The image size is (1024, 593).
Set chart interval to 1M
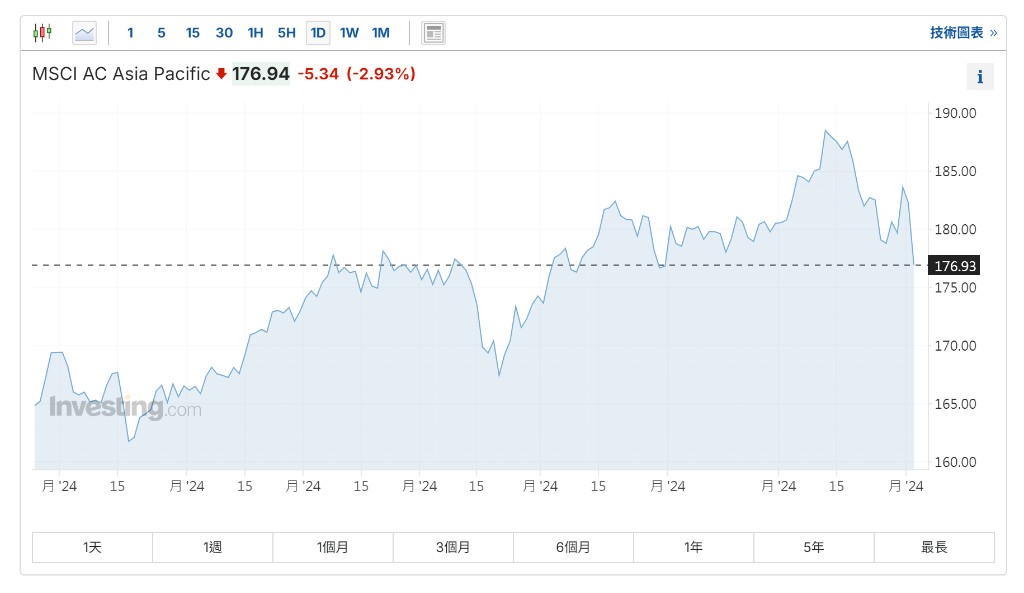pyautogui.click(x=380, y=33)
